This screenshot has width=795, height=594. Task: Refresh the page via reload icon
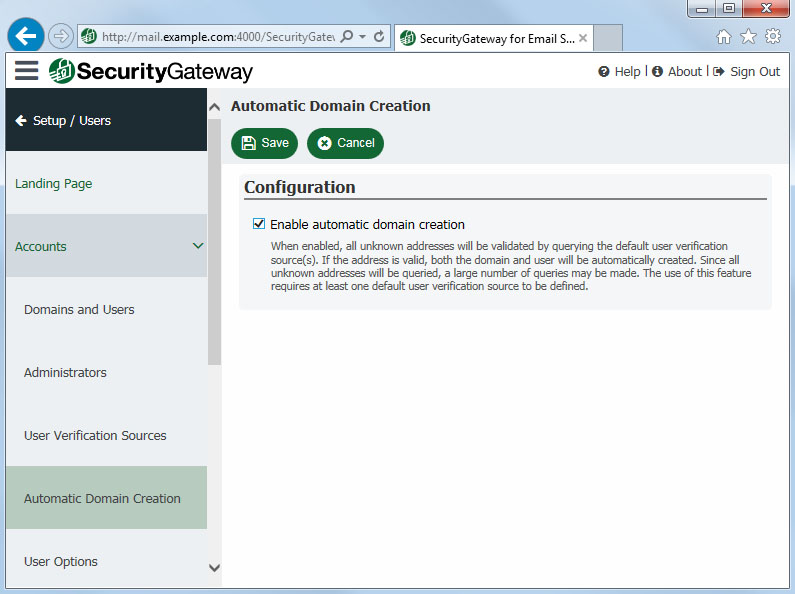[x=379, y=36]
